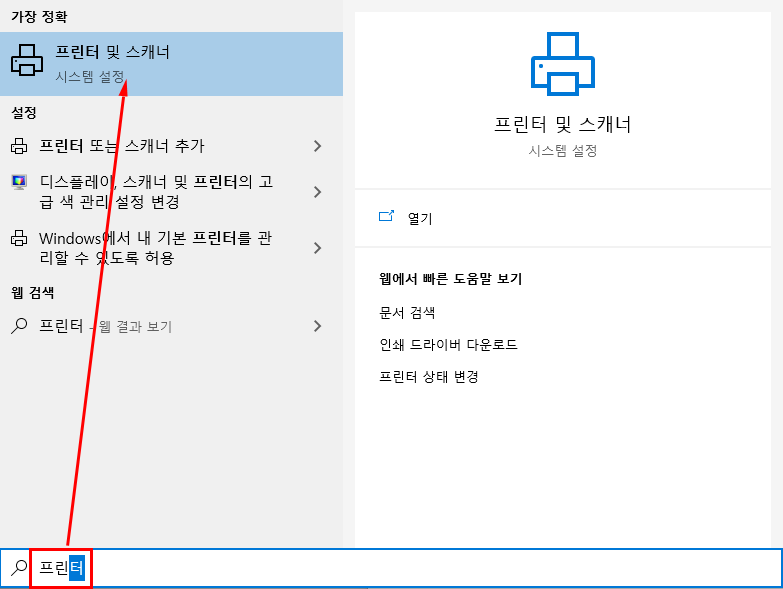Click the 웹에서 빠른 도움말 보기 heading
This screenshot has width=783, height=589.
[450, 279]
